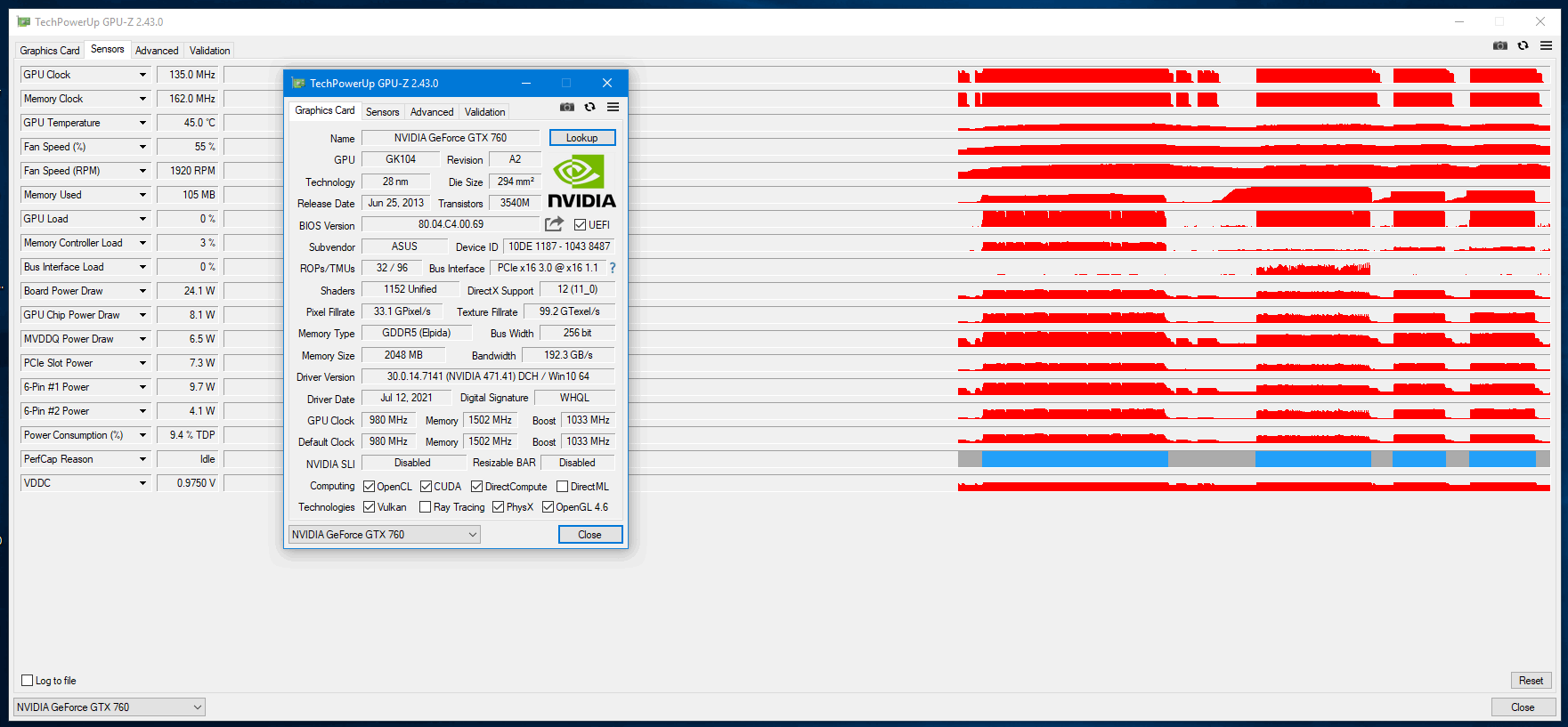Click the Bus Interface Load sensor graph
Viewport: 1568px width, 727px height.
click(1254, 267)
